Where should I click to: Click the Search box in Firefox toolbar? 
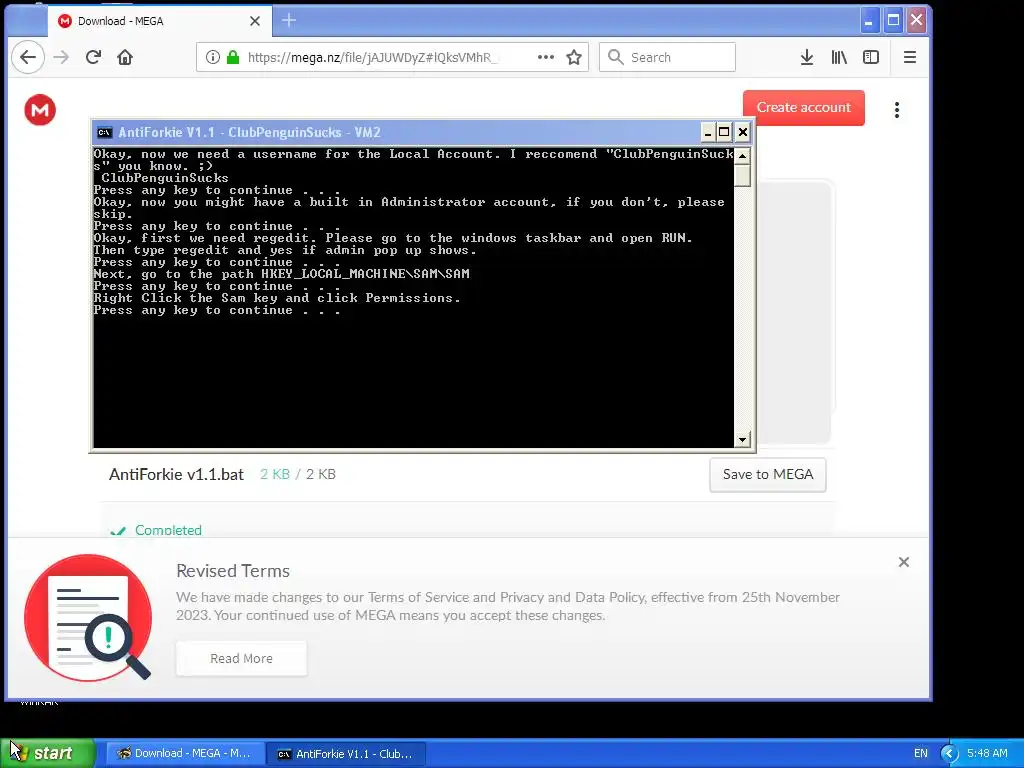667,57
